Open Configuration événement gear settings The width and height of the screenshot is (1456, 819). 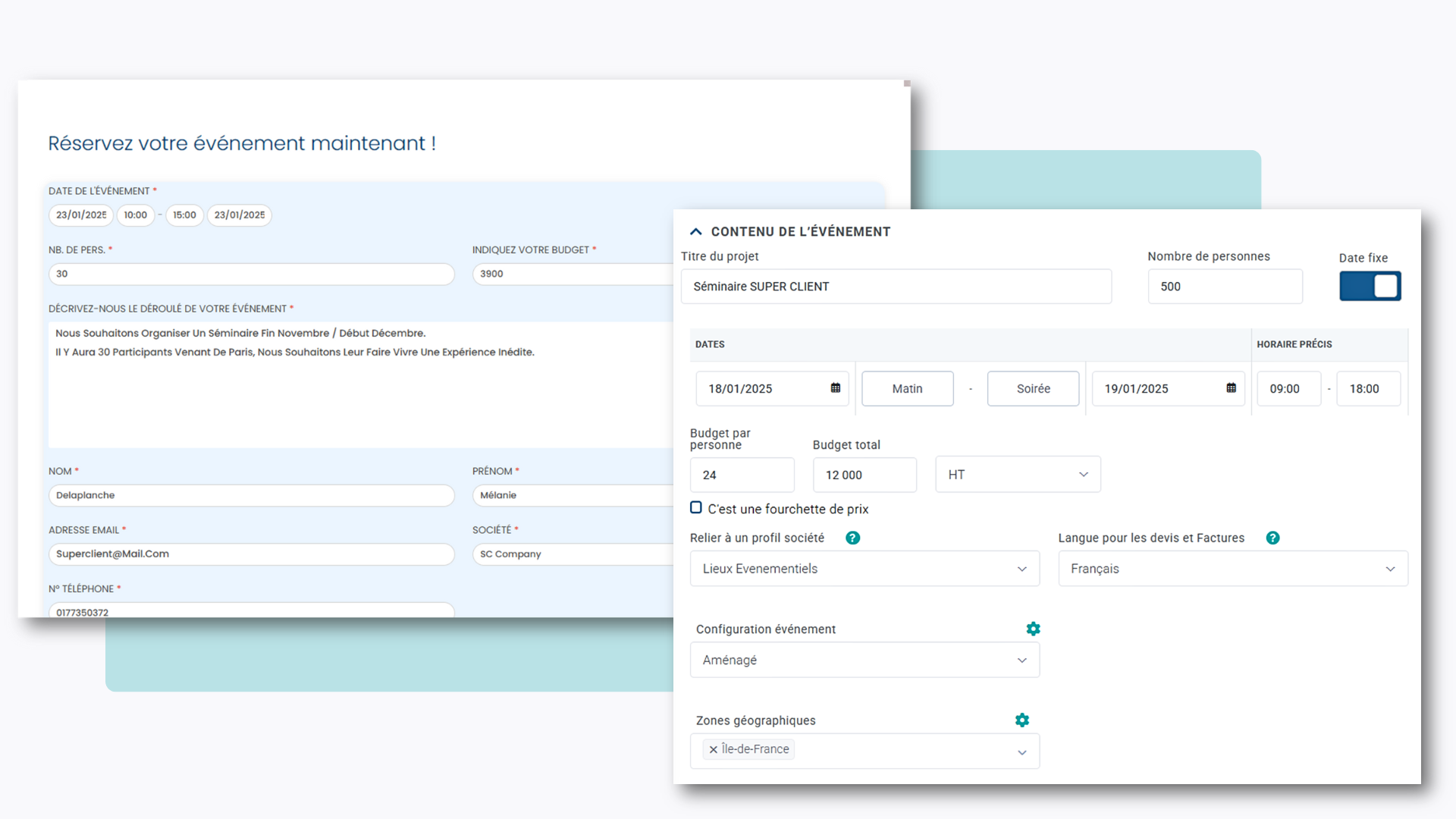pyautogui.click(x=1033, y=629)
